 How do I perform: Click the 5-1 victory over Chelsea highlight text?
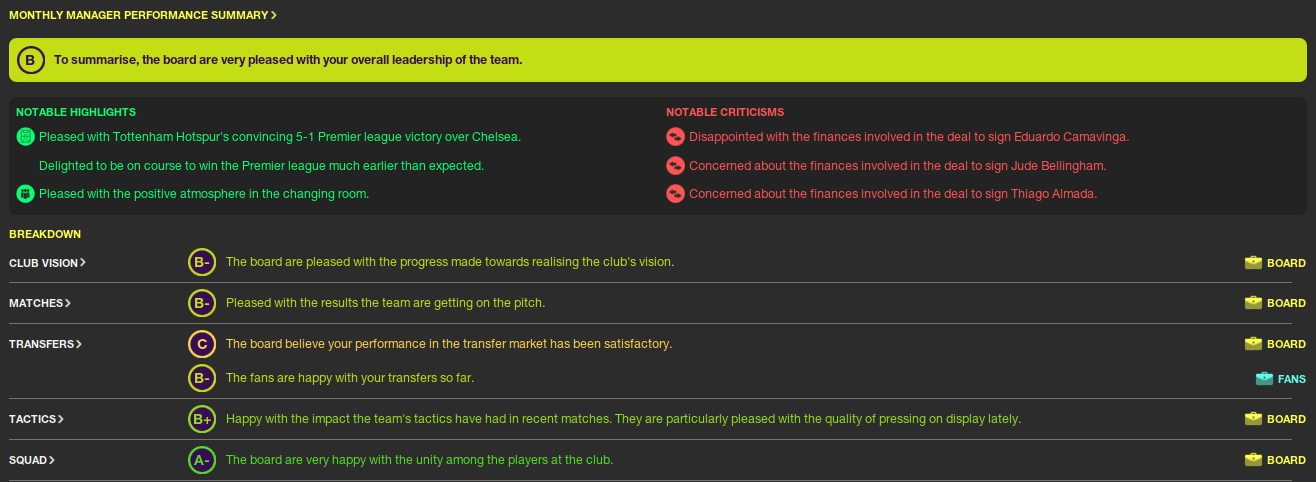coord(280,137)
